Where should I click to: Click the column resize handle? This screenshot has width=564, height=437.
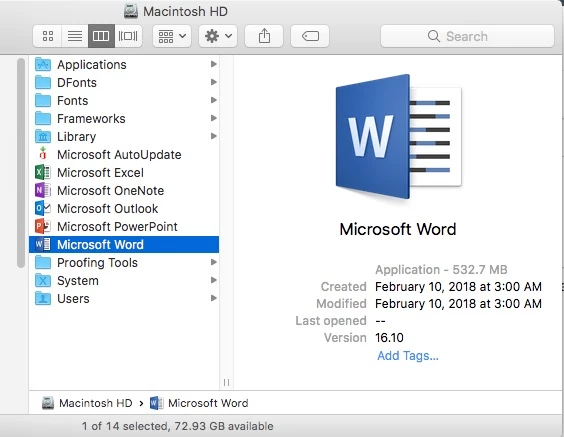(x=226, y=382)
